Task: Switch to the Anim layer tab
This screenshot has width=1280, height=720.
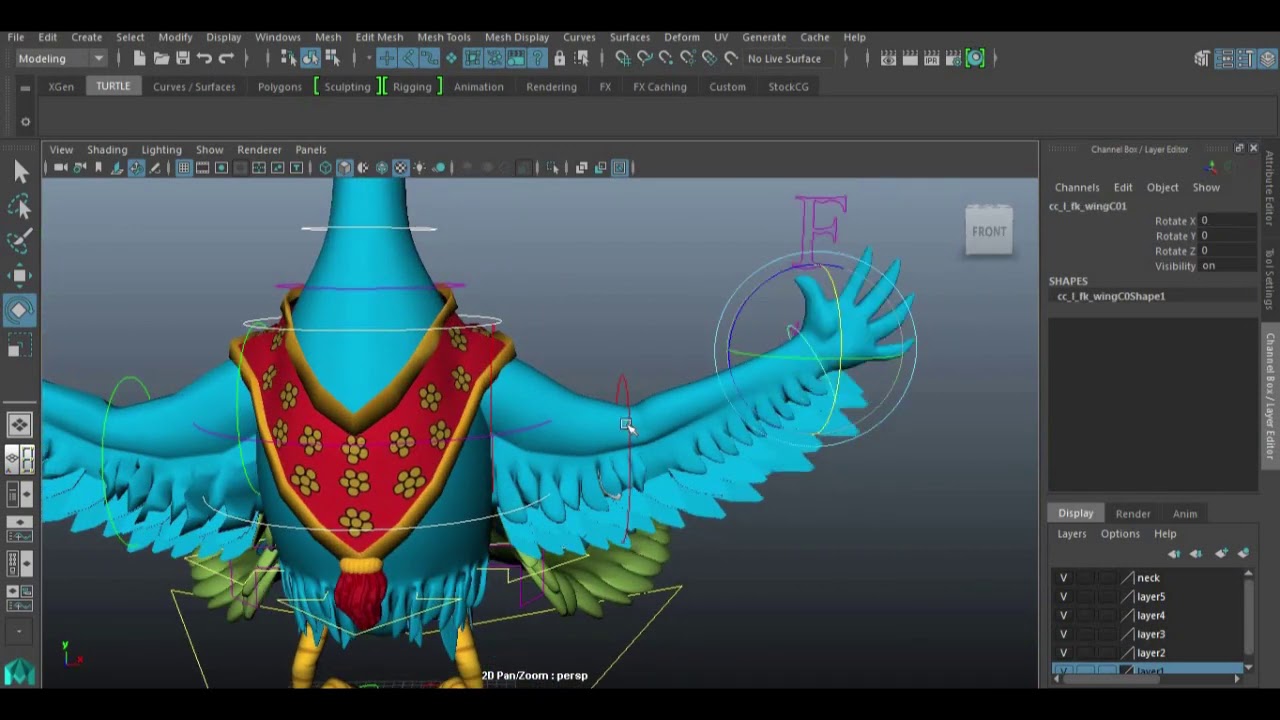Action: [1185, 514]
